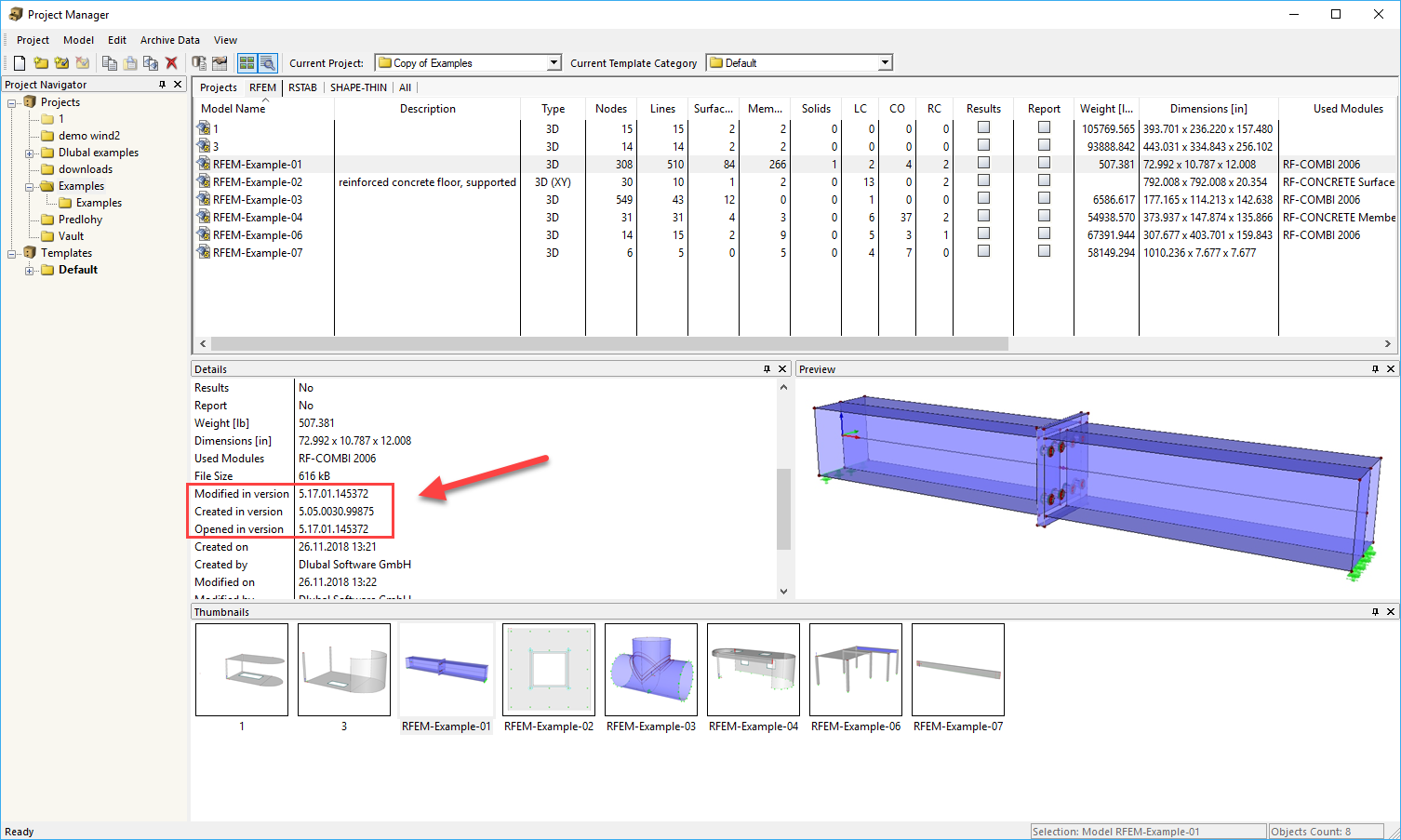Copy the selected model
The width and height of the screenshot is (1401, 840).
[110, 62]
